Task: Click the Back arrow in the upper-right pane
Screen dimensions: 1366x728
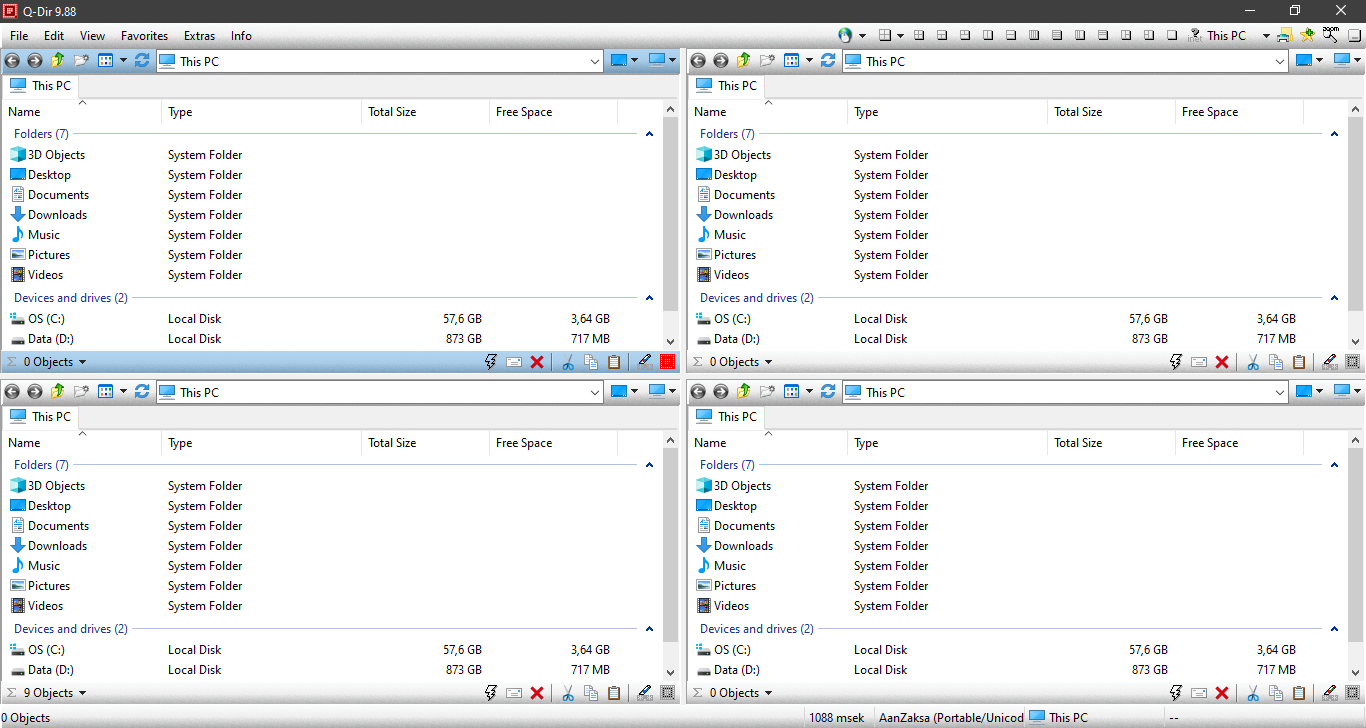Action: (x=698, y=61)
